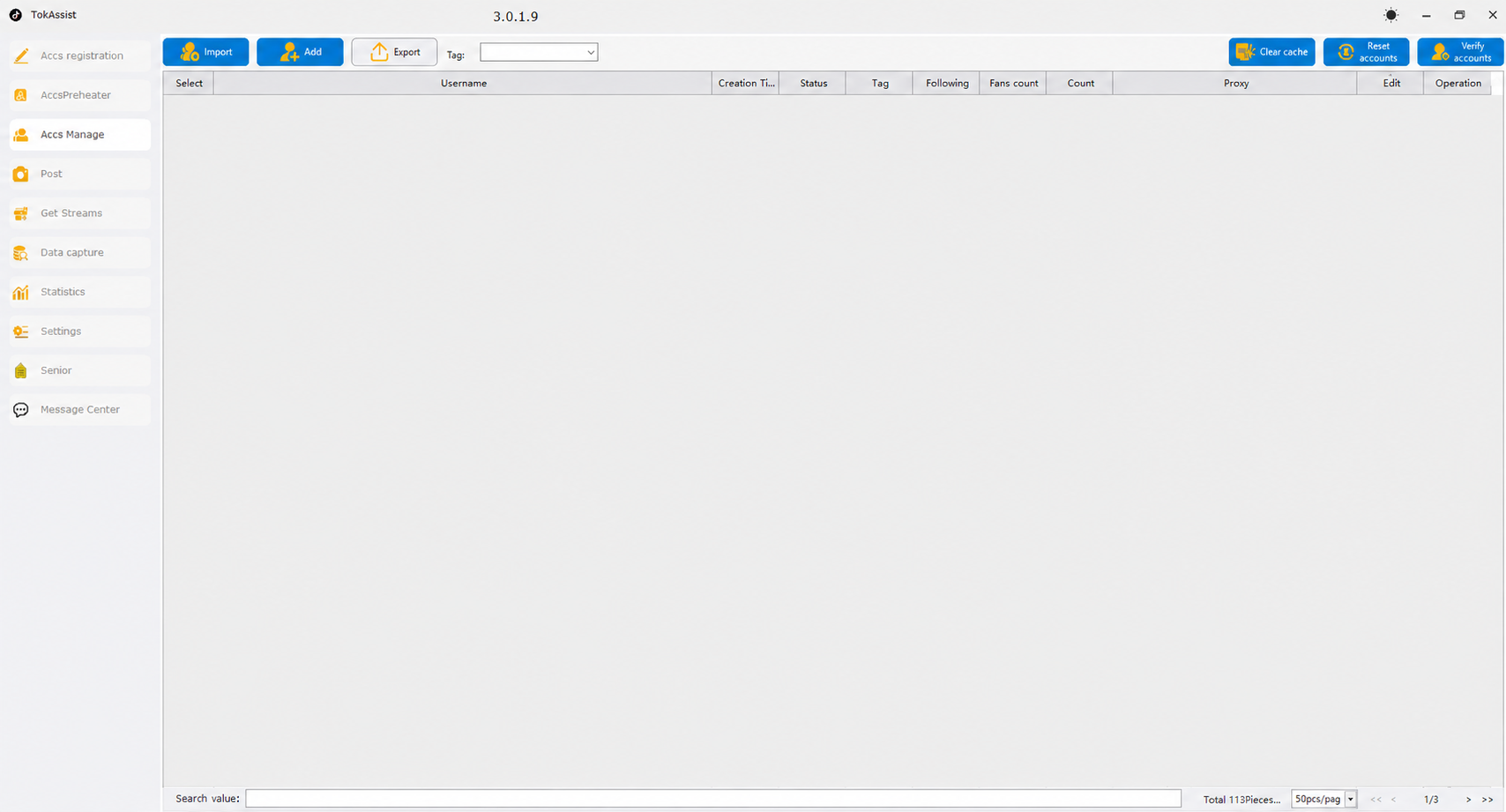
Task: Open the AccsPreheater section
Action: click(x=80, y=95)
